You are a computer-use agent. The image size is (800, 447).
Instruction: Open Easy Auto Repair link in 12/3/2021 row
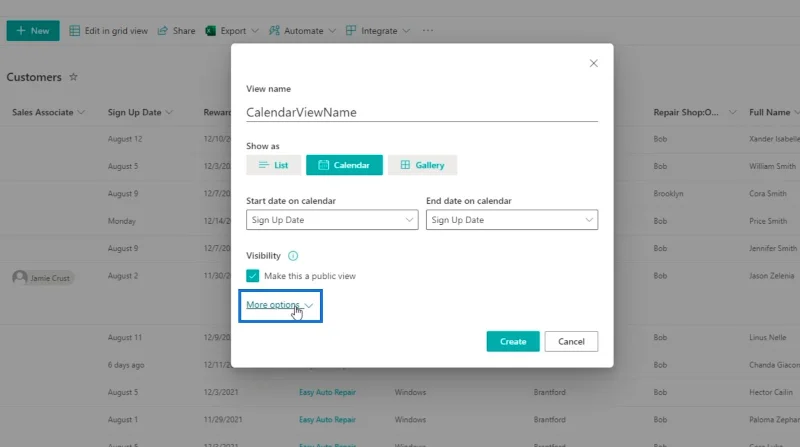[327, 392]
